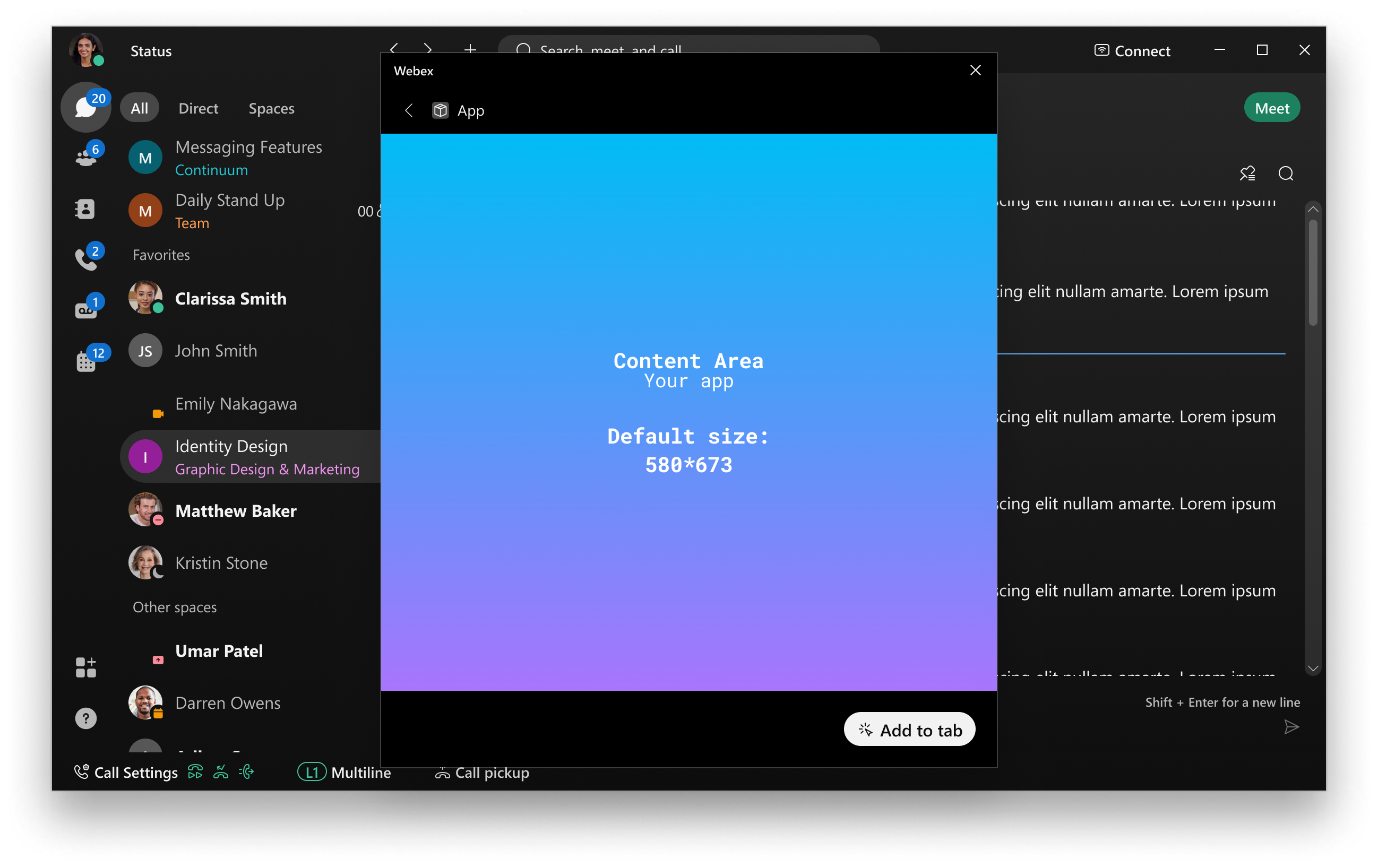Open the Meet button in Connect panel

pos(1272,108)
